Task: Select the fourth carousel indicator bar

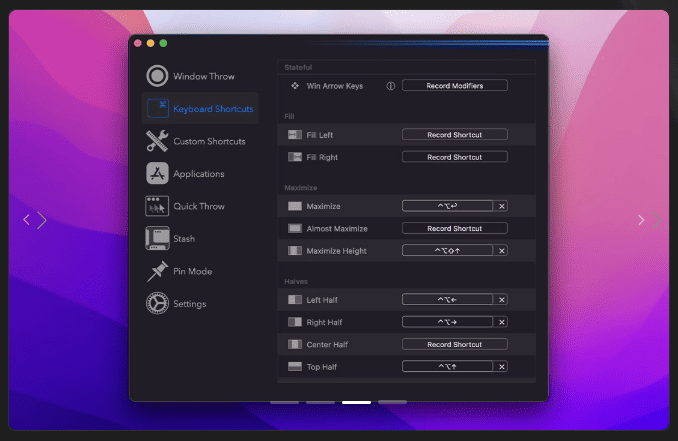Action: pos(392,403)
